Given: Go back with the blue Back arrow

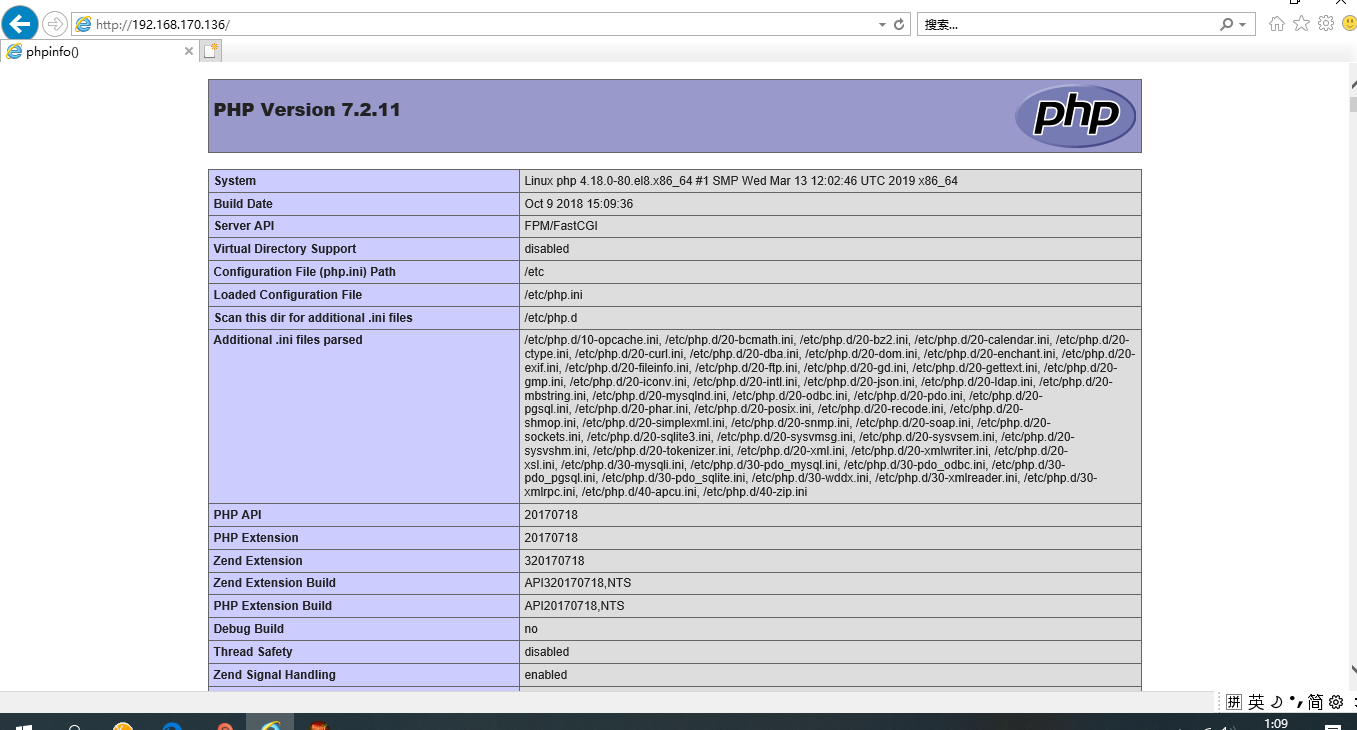Looking at the screenshot, I should [20, 23].
